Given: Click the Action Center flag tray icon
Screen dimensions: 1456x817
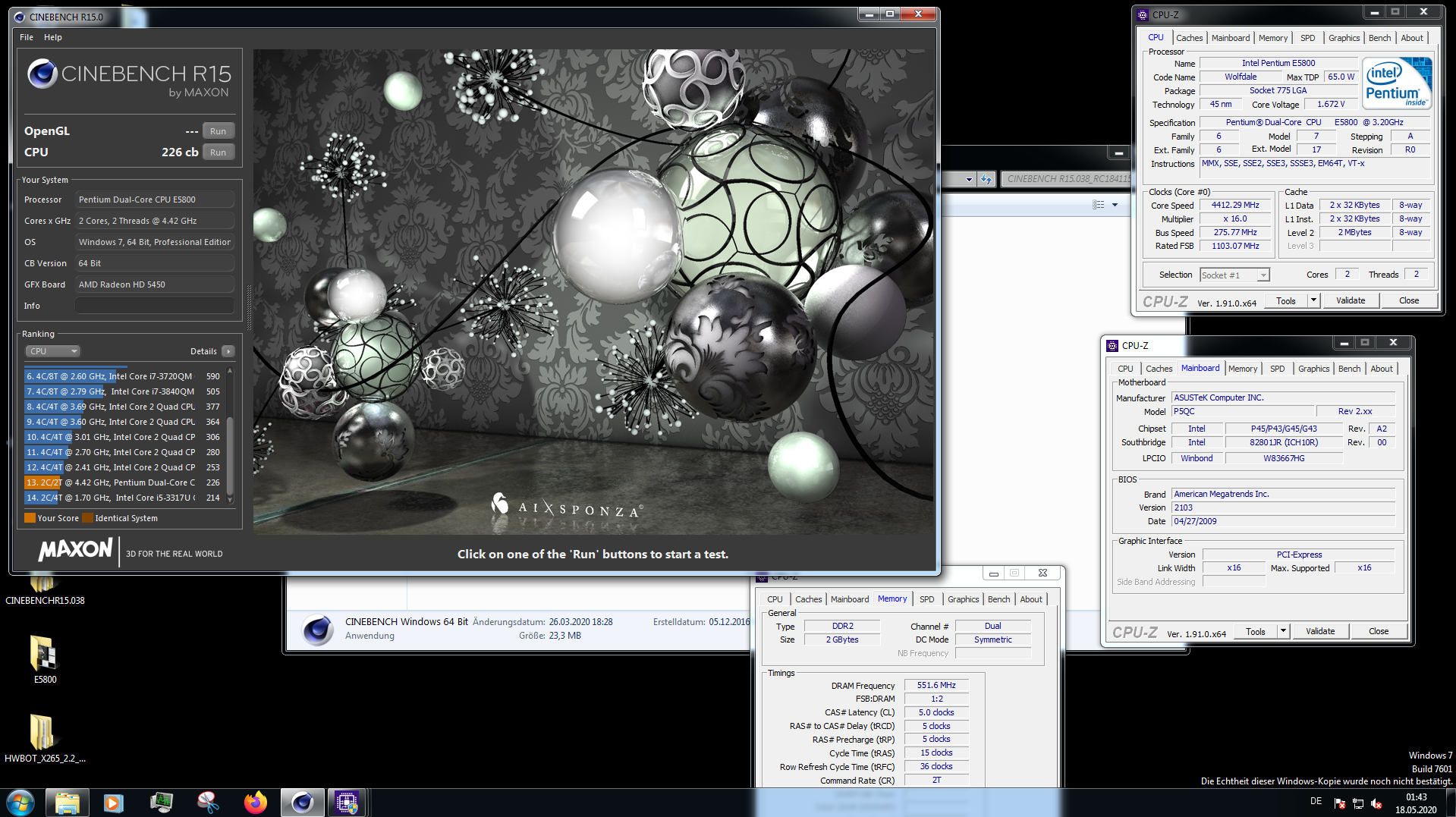Looking at the screenshot, I should [1339, 803].
